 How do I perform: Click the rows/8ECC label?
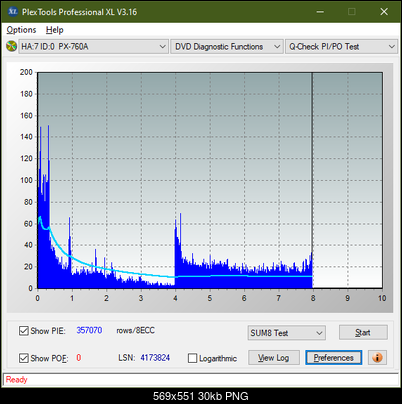tap(135, 330)
